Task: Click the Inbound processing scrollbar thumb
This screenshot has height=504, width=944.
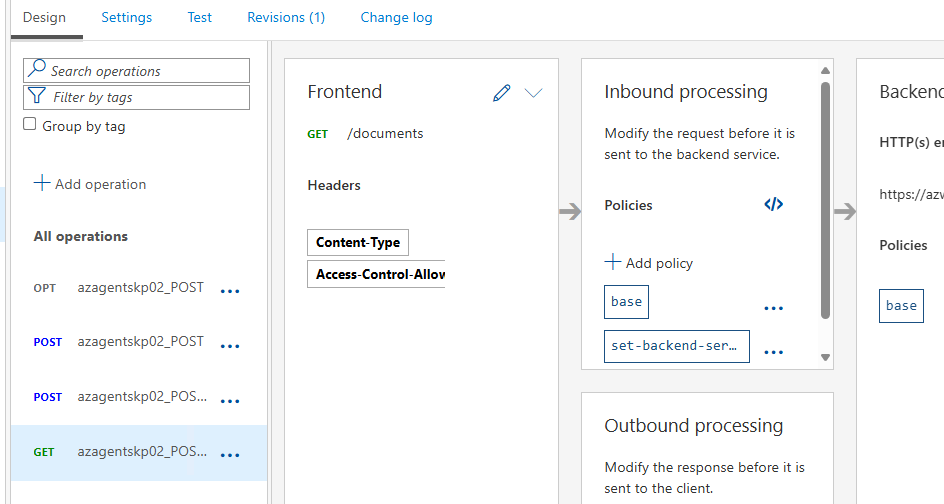Action: 825,200
